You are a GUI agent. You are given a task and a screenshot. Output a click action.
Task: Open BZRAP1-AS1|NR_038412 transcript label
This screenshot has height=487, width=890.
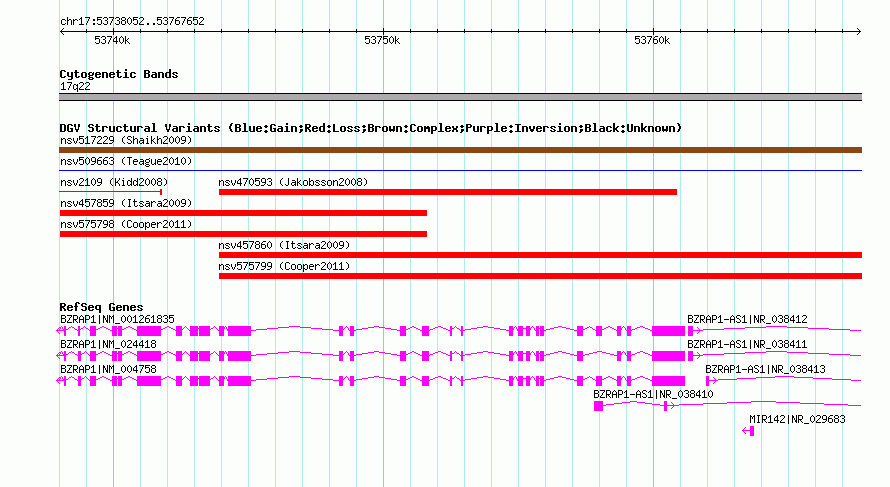pos(747,320)
